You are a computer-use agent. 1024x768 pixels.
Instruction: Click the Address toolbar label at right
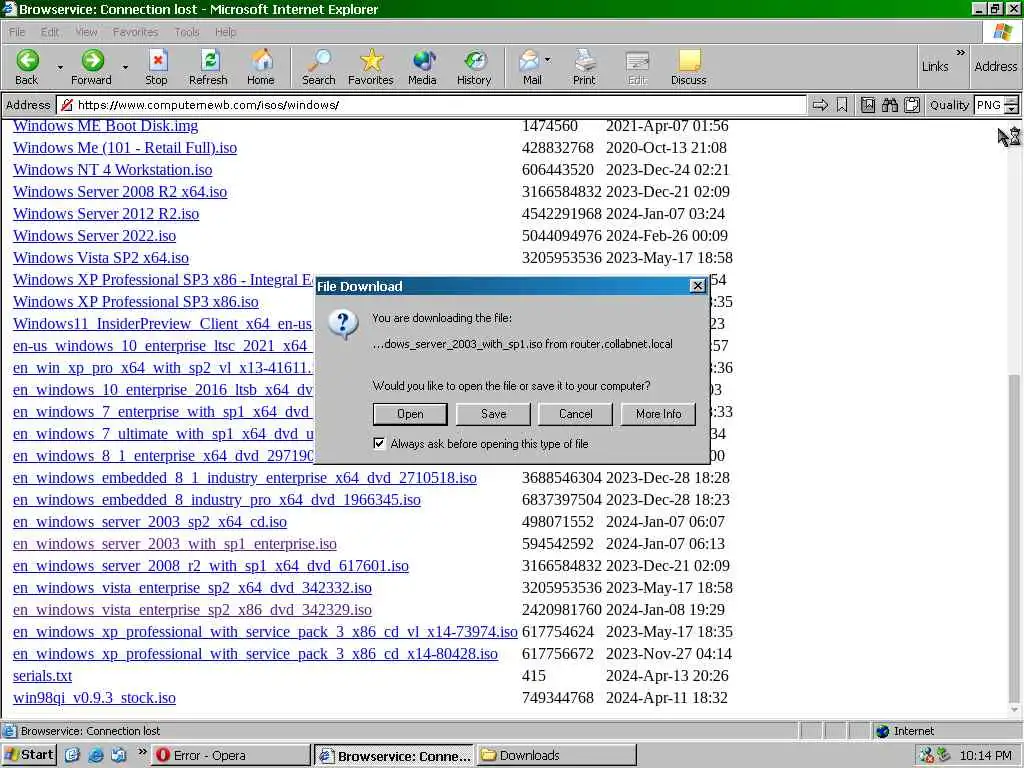[995, 66]
